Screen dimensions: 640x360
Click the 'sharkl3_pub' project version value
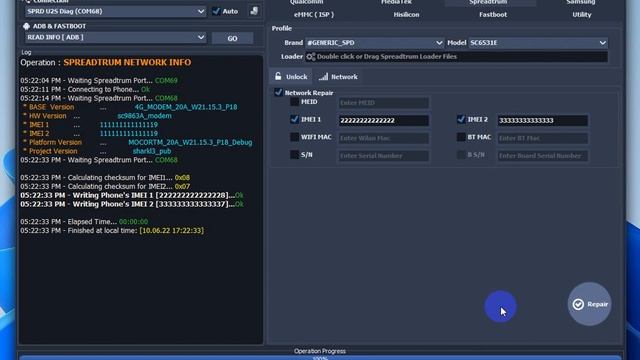point(152,151)
